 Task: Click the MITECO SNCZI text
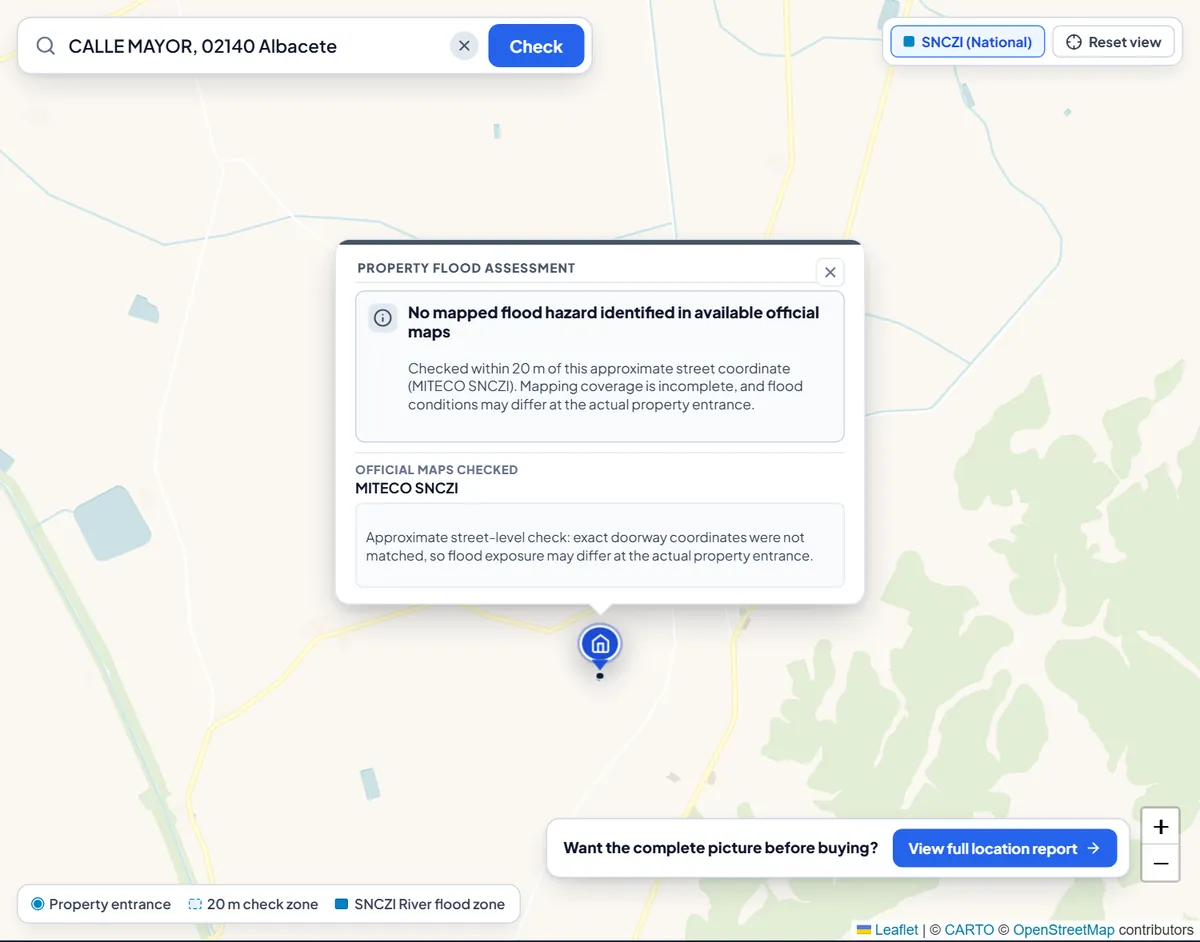point(407,489)
